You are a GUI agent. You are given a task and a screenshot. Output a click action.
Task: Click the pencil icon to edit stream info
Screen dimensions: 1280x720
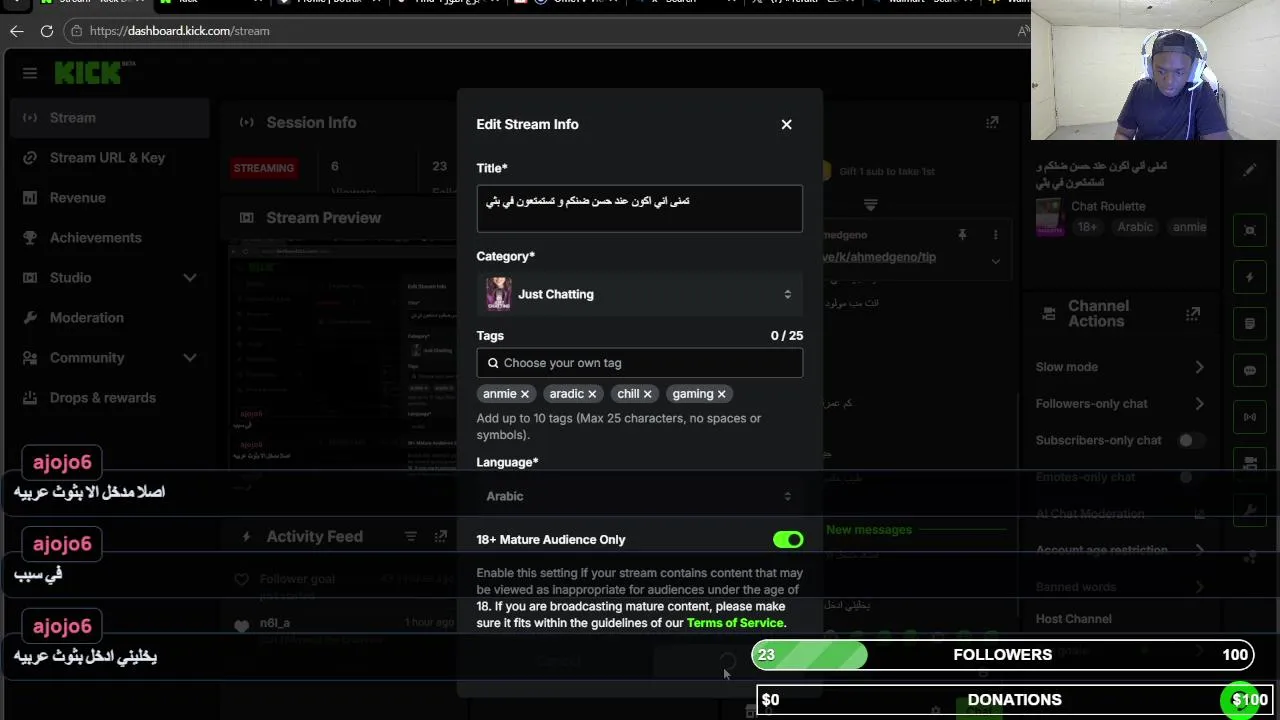(x=1250, y=170)
